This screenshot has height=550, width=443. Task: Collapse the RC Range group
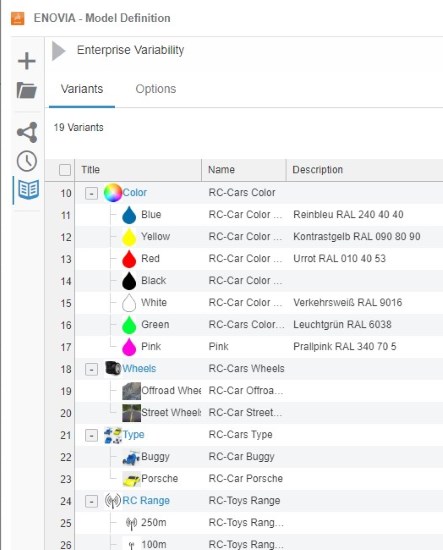91,501
